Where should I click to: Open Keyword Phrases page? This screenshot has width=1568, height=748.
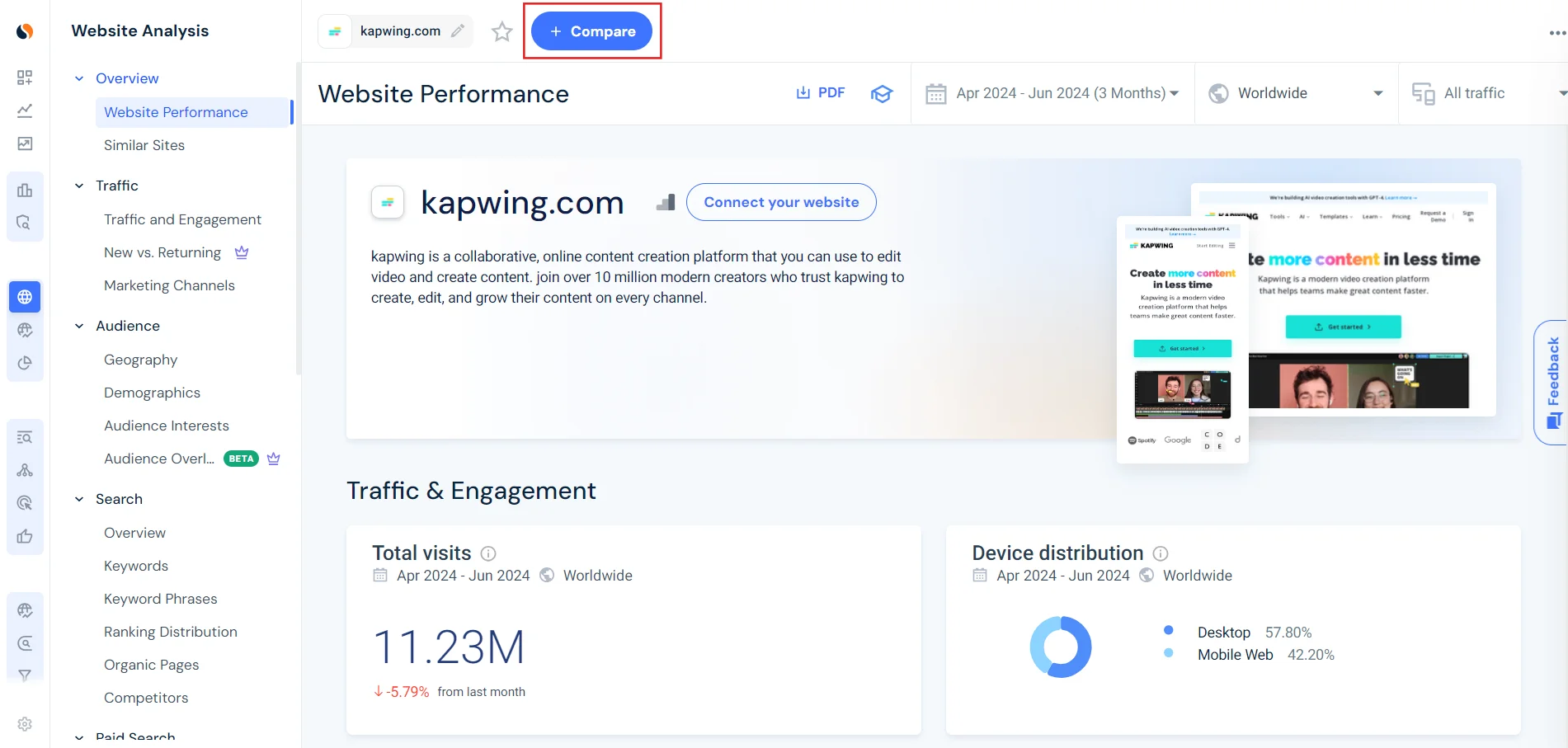(x=161, y=599)
